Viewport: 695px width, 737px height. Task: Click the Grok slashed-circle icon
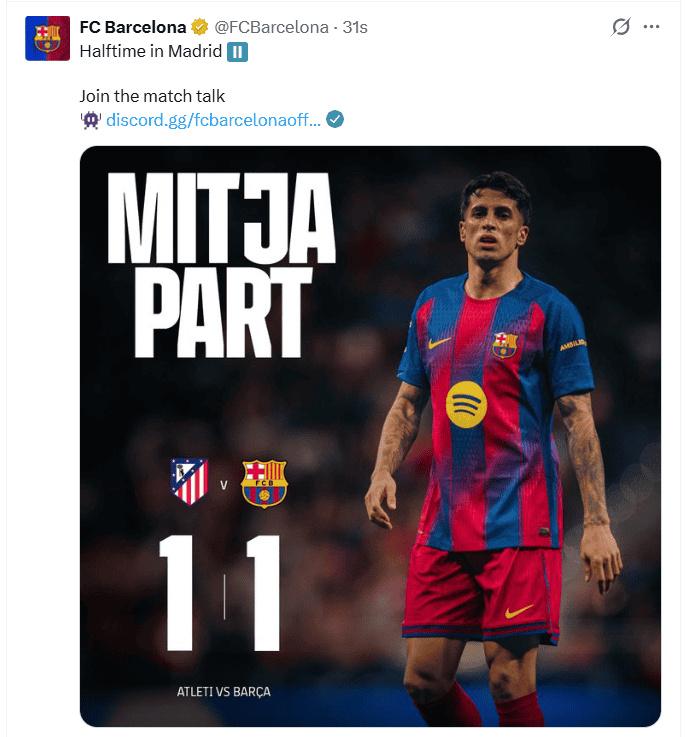click(x=621, y=28)
